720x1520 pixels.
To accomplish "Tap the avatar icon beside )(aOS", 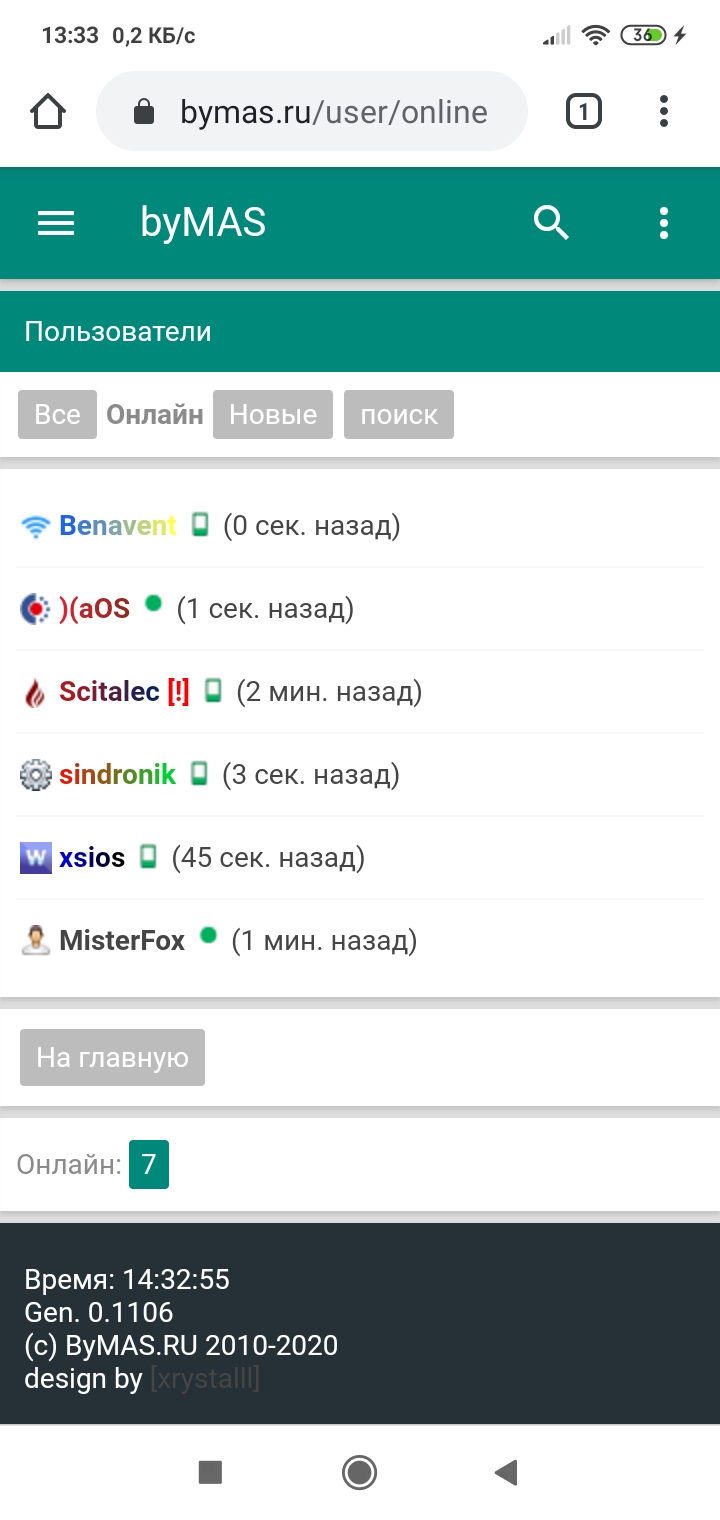I will click(35, 608).
